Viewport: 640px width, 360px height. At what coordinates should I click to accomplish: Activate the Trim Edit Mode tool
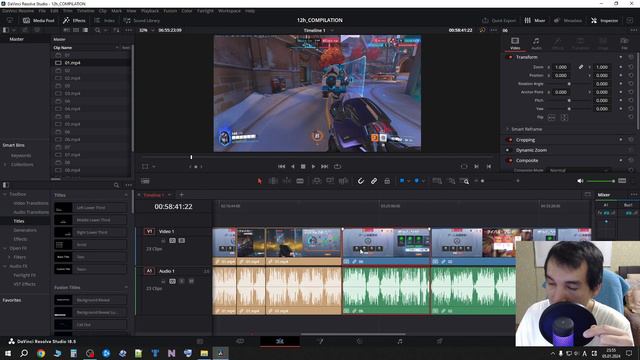coord(273,181)
